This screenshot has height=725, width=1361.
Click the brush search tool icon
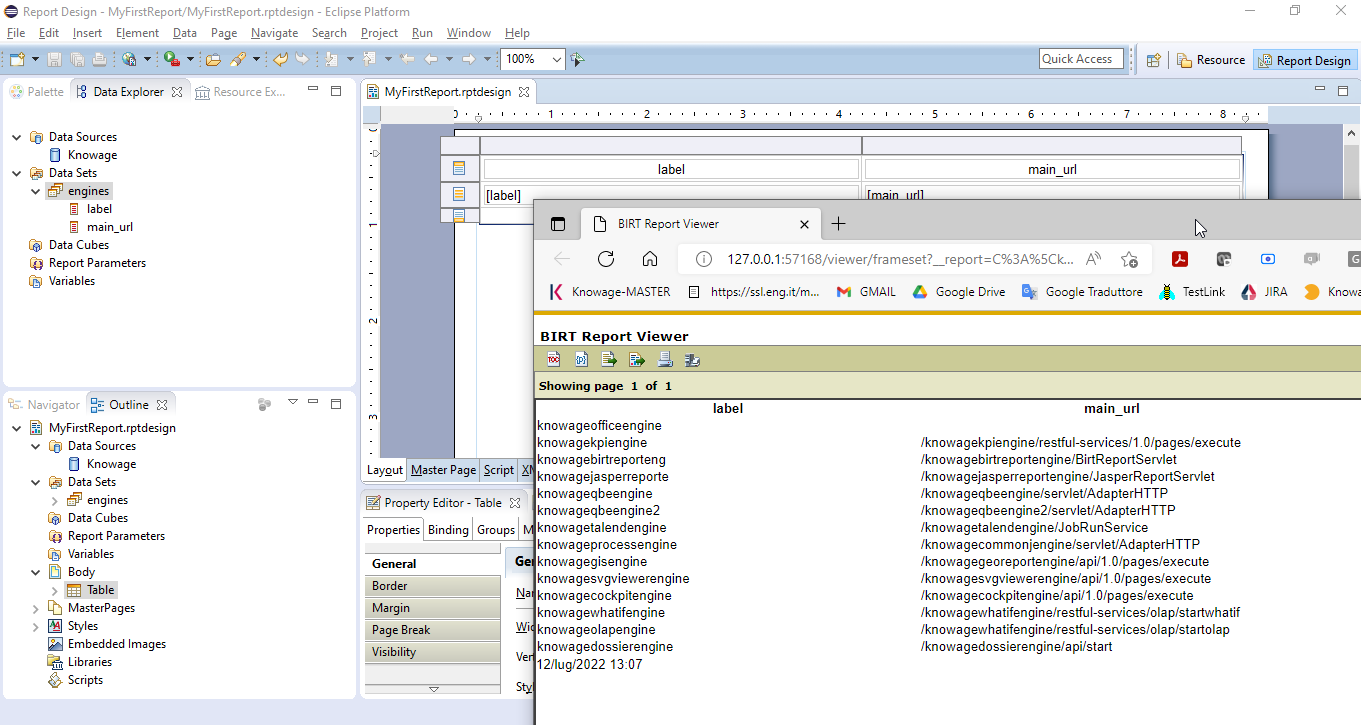(x=238, y=59)
